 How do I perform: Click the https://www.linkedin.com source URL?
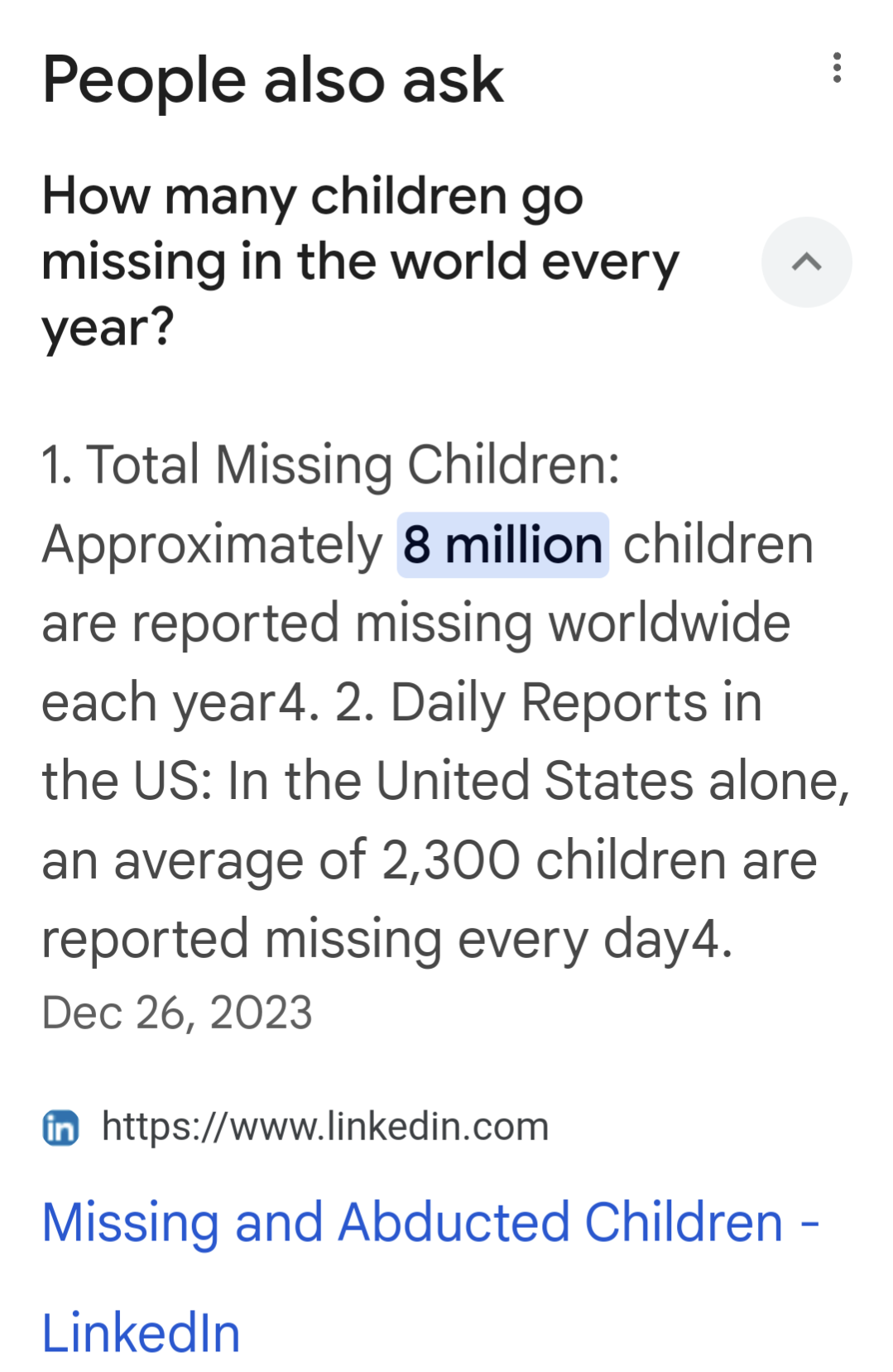coord(324,1126)
